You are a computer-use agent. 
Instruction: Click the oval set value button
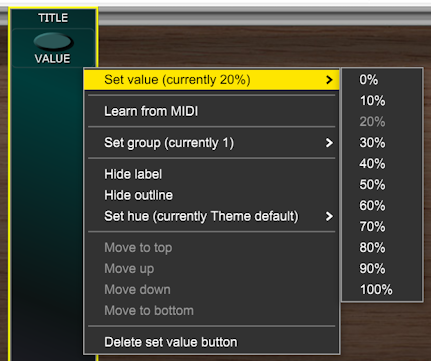coord(53,42)
